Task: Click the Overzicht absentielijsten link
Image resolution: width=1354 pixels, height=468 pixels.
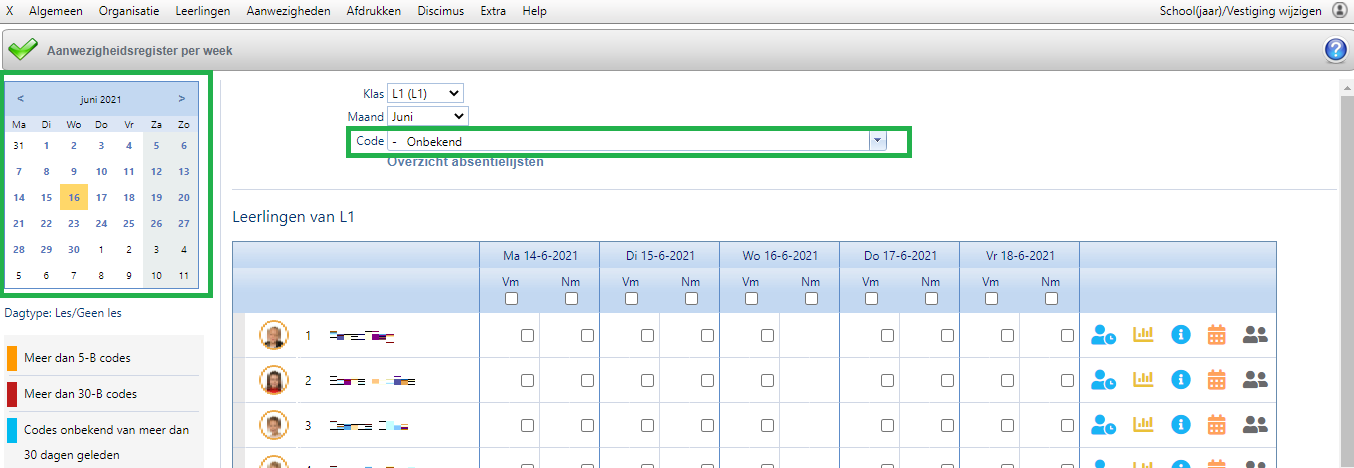Action: 465,162
